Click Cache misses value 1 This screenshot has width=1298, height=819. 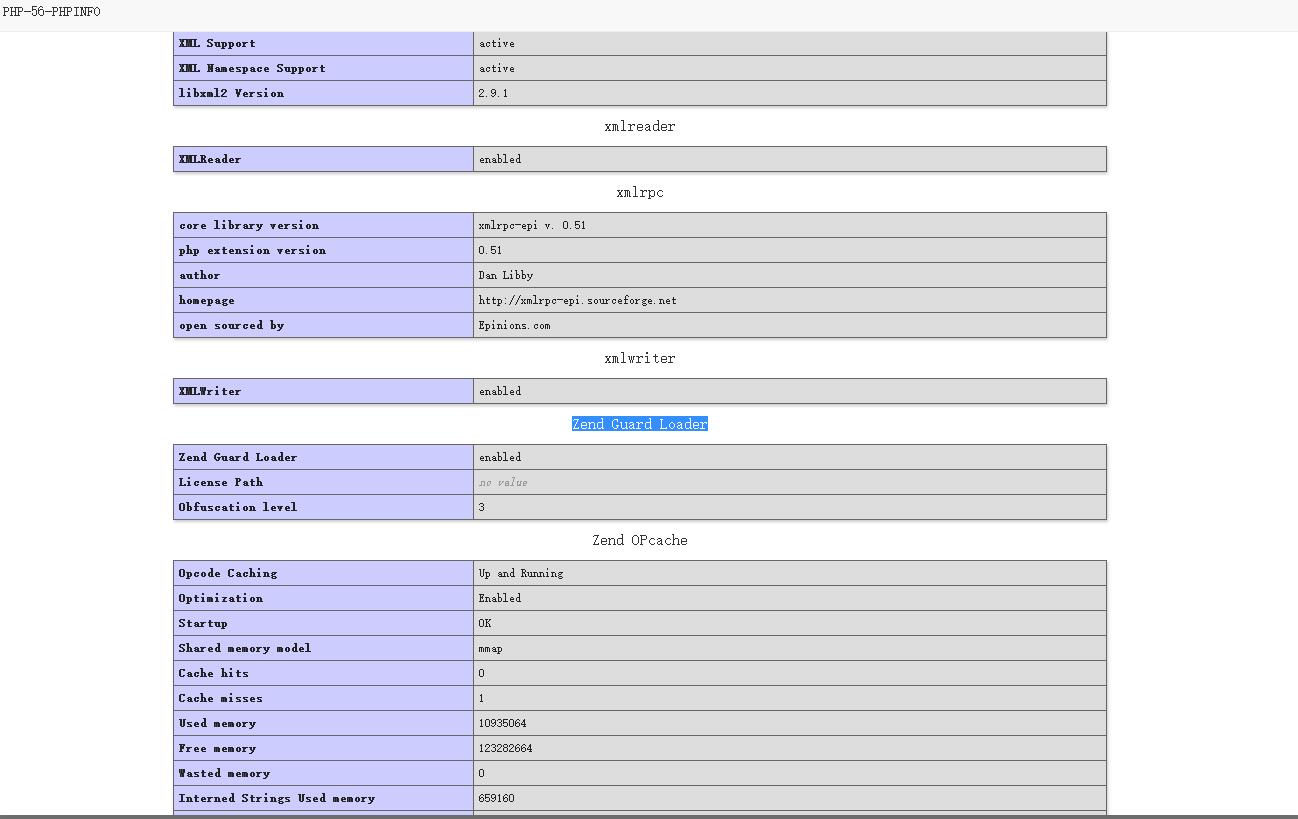tap(481, 698)
